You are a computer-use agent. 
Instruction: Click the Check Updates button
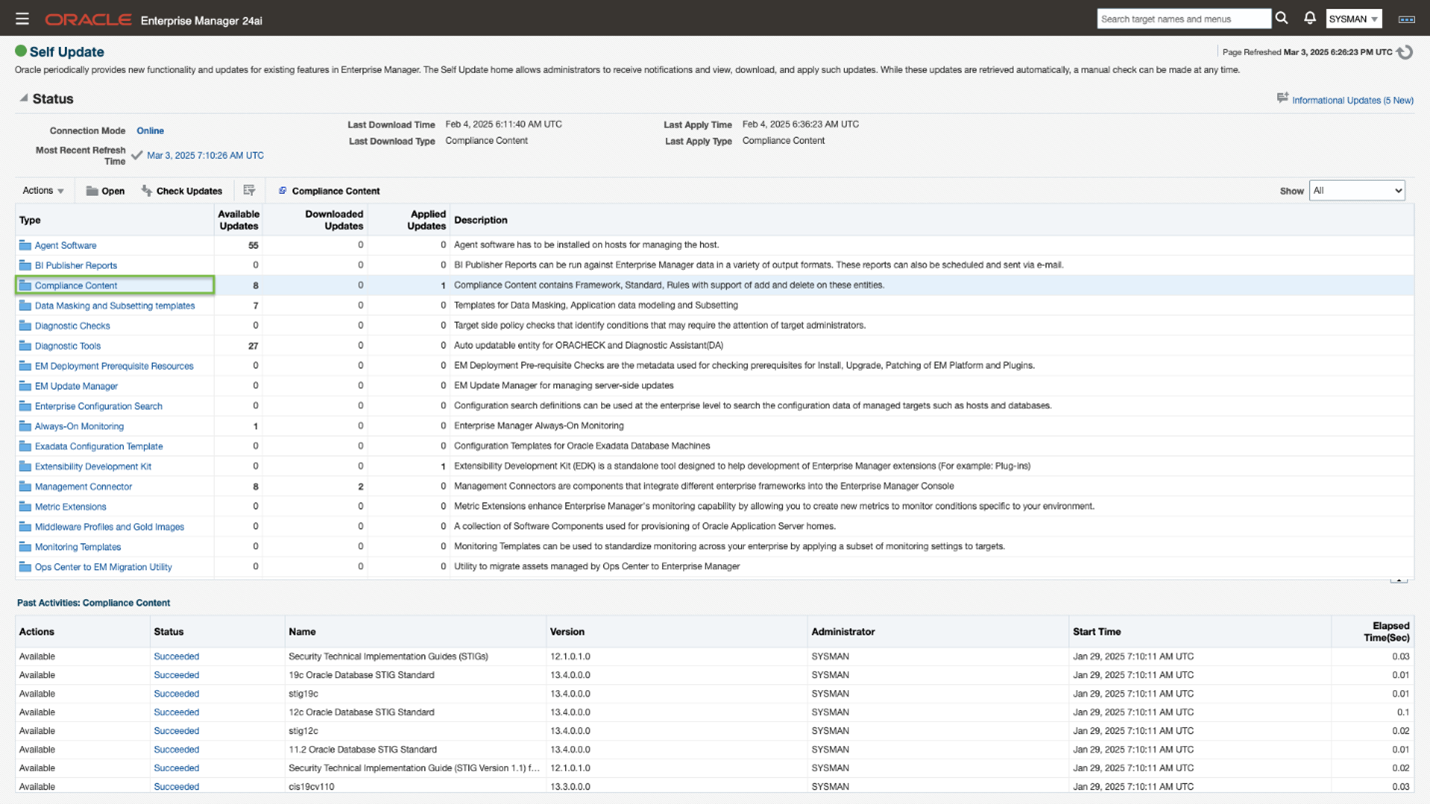[x=181, y=191]
